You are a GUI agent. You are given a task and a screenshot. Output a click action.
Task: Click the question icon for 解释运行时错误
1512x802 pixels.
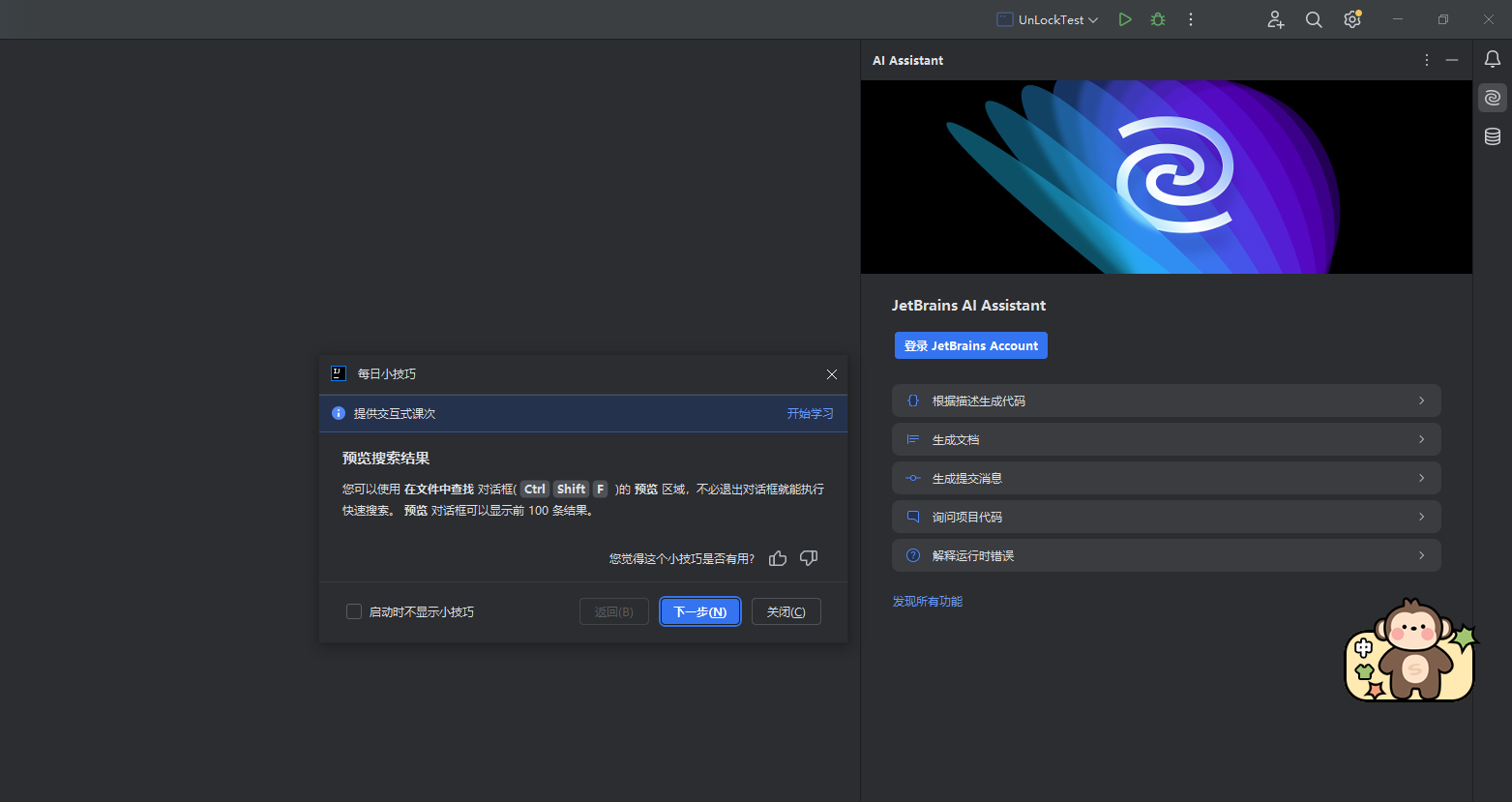(x=912, y=555)
